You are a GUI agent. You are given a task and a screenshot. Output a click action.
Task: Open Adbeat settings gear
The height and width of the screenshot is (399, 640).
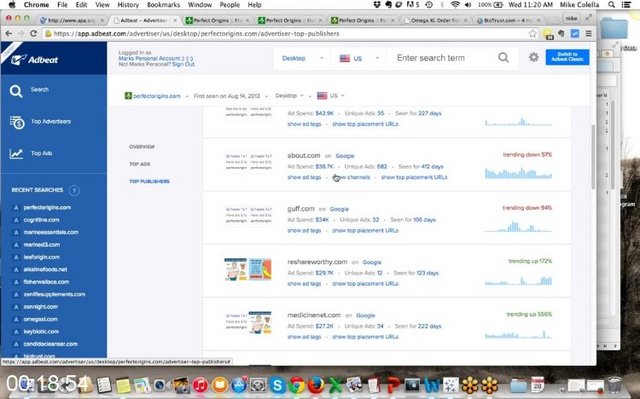pos(533,57)
